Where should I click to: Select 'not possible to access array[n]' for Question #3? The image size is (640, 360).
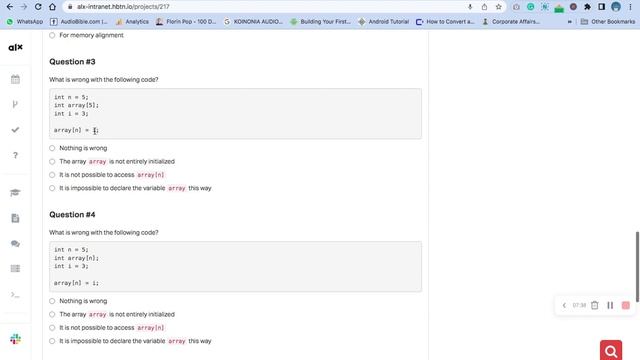tap(52, 175)
